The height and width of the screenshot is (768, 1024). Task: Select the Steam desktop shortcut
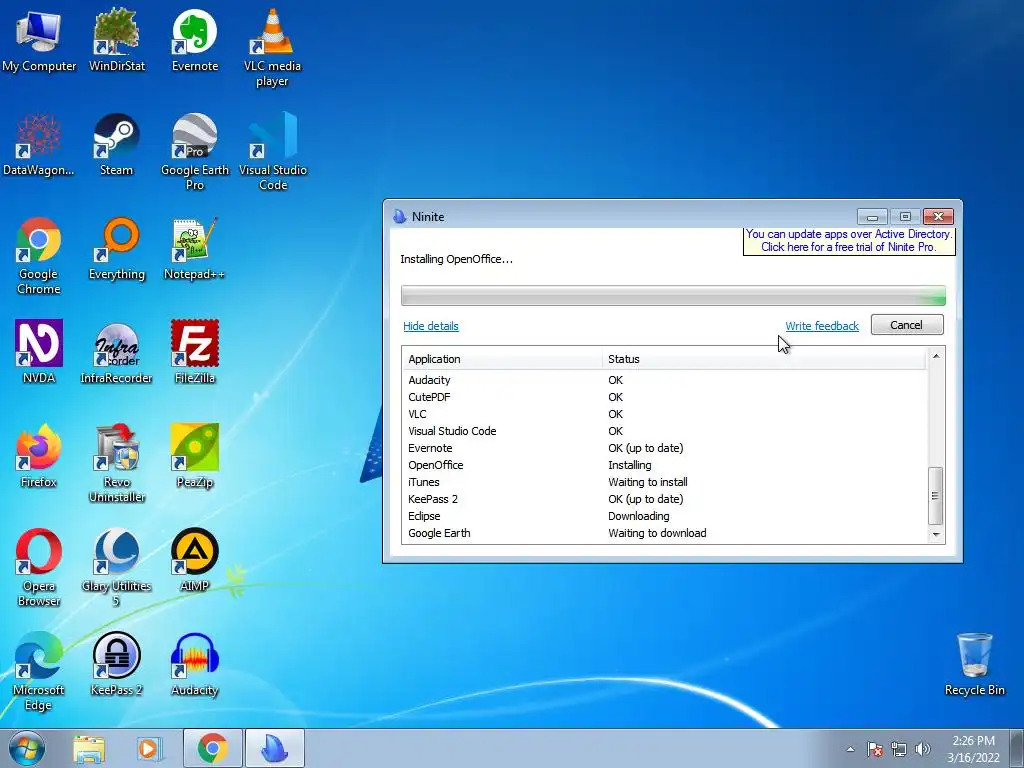(x=117, y=144)
